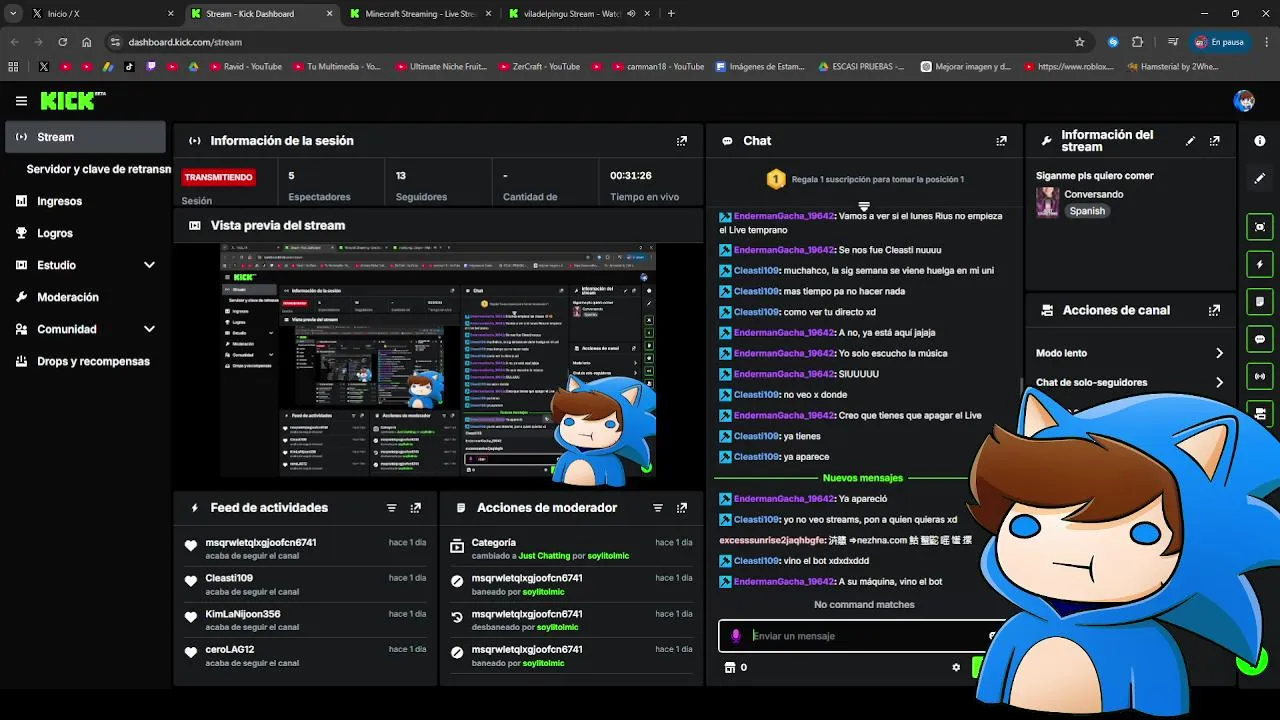Image resolution: width=1280 pixels, height=720 pixels.
Task: Open the Feed de actividades filter icon
Action: [392, 508]
